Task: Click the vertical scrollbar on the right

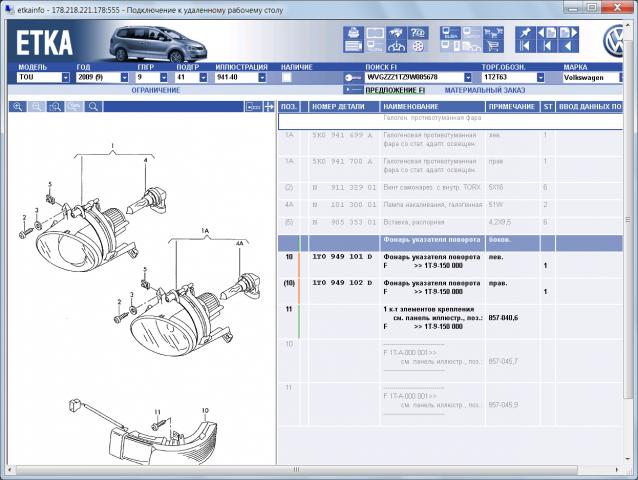Action: tap(628, 220)
